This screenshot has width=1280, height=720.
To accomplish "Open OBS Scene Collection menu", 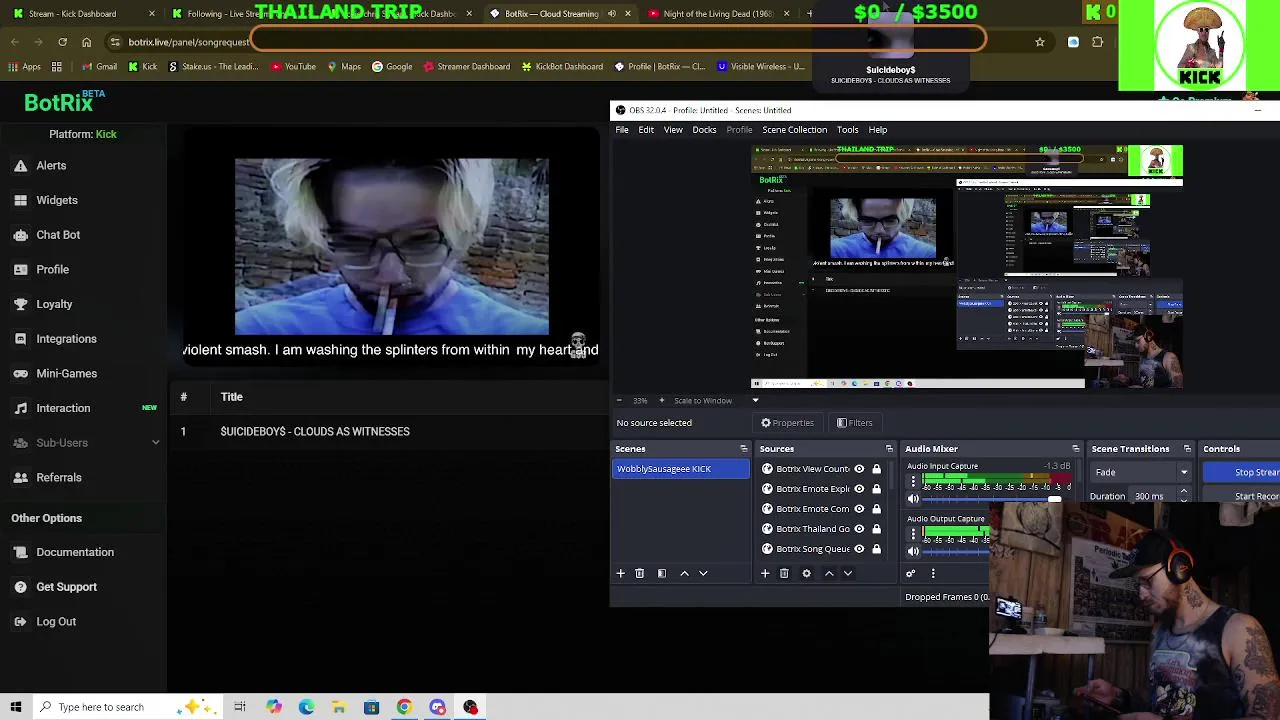I will click(x=795, y=130).
